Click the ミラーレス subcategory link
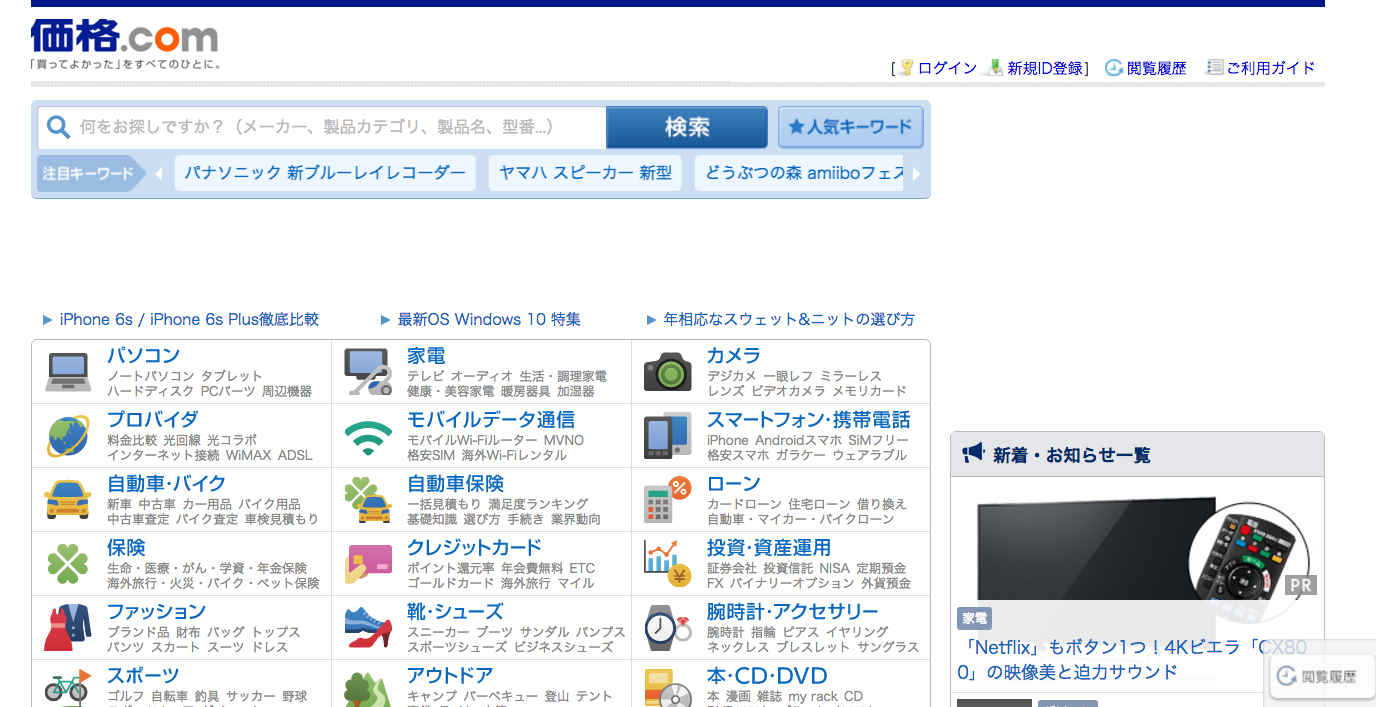This screenshot has height=707, width=1376. click(x=850, y=376)
